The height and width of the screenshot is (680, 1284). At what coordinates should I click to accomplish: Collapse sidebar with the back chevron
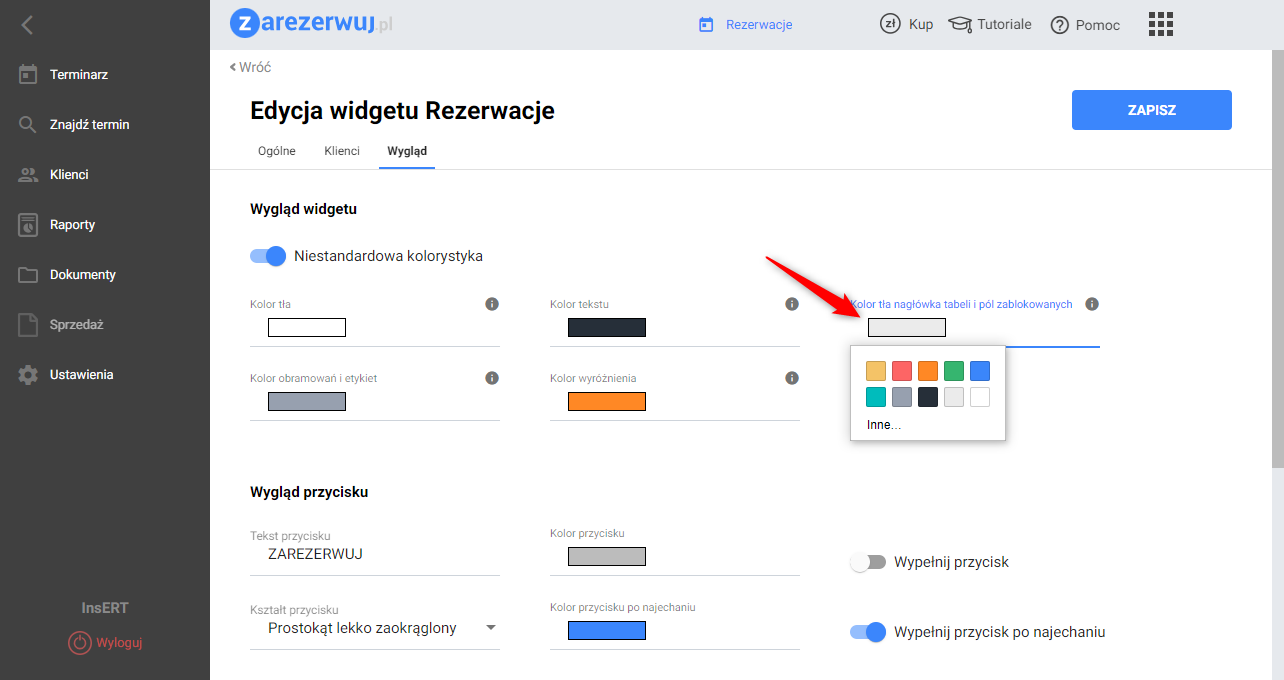tap(27, 25)
